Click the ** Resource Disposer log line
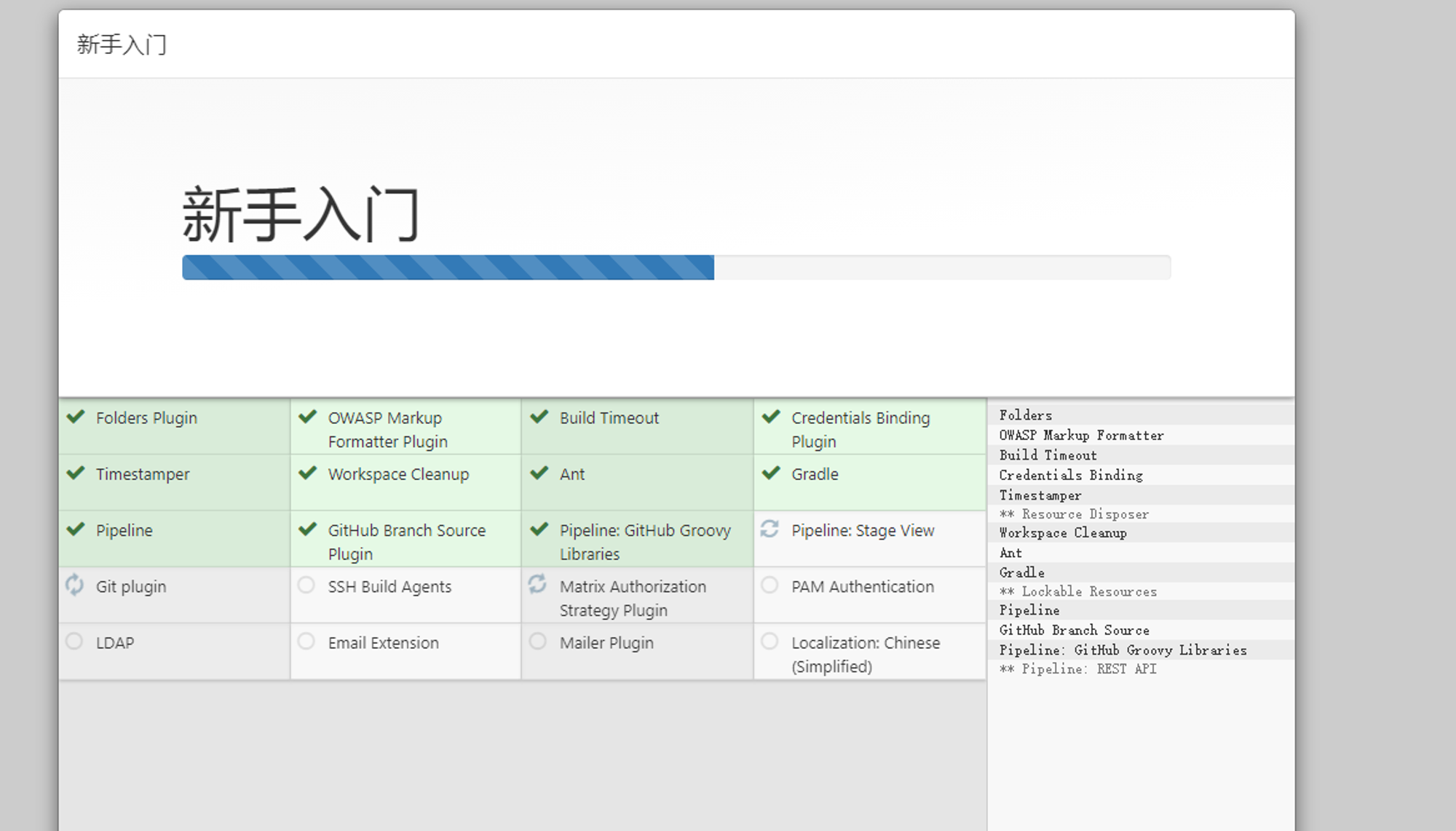Image resolution: width=1456 pixels, height=831 pixels. tap(1074, 514)
